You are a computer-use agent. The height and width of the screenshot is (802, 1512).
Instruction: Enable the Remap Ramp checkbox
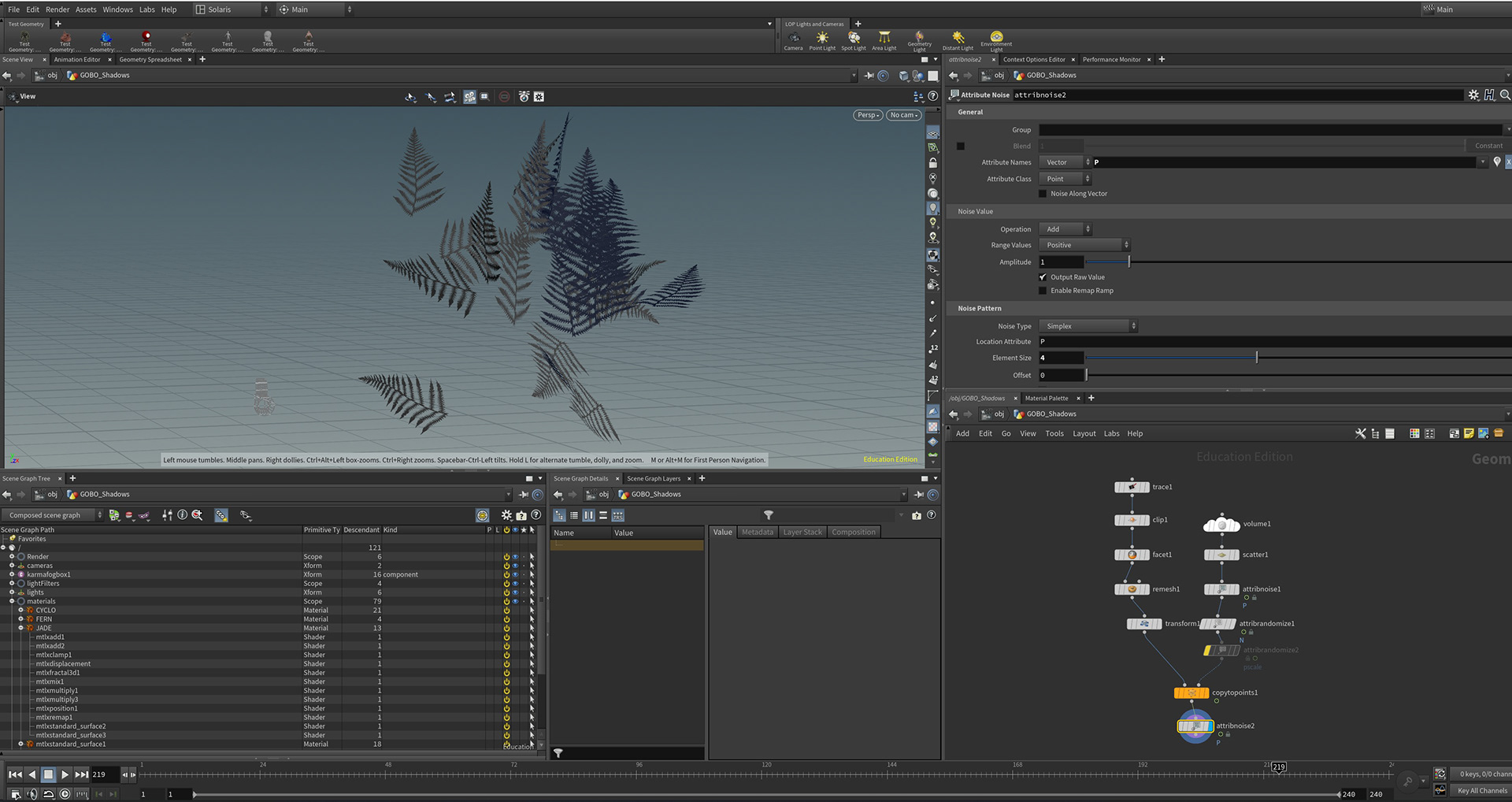tap(1043, 291)
